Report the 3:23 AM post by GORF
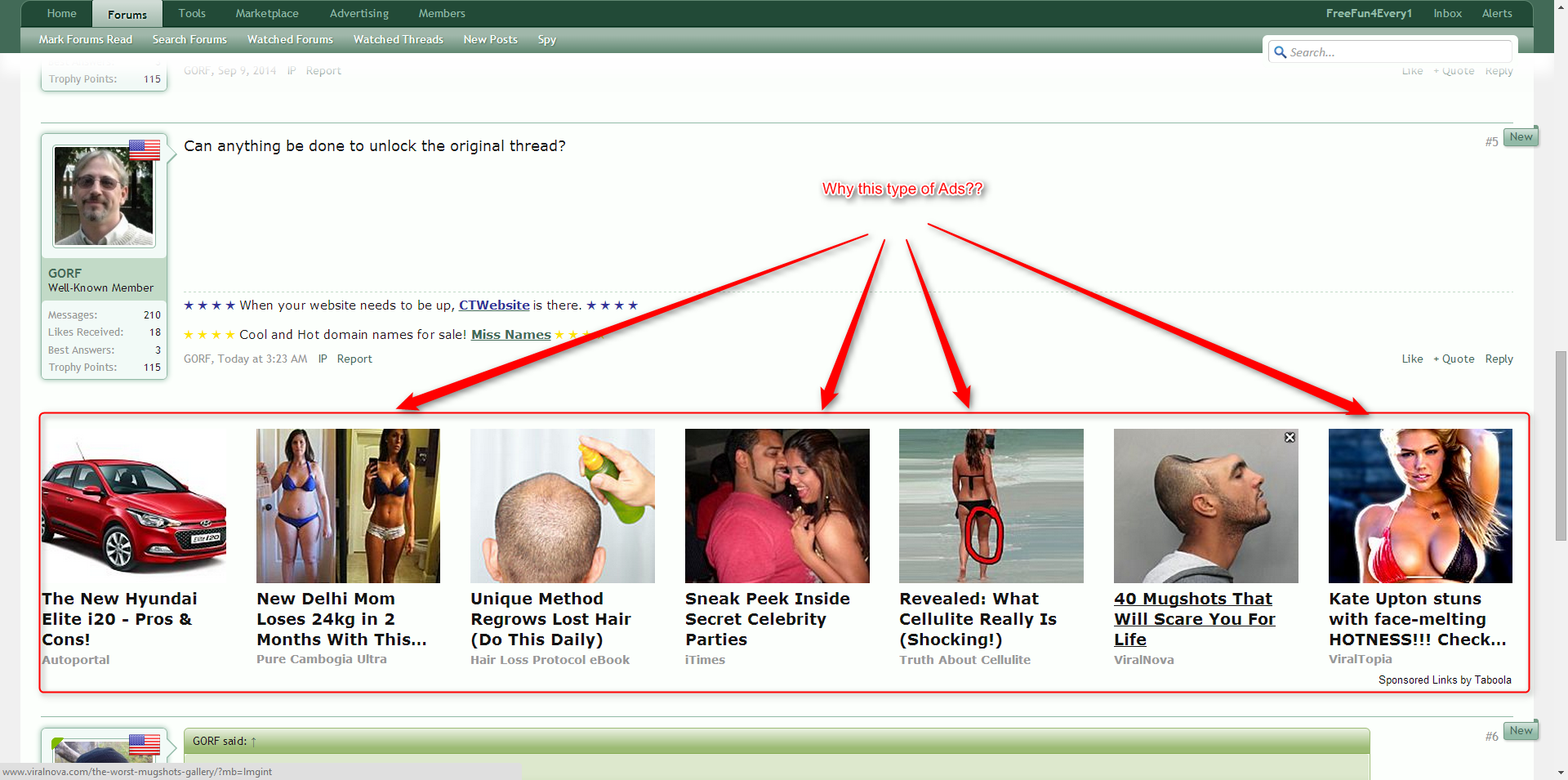 point(354,359)
